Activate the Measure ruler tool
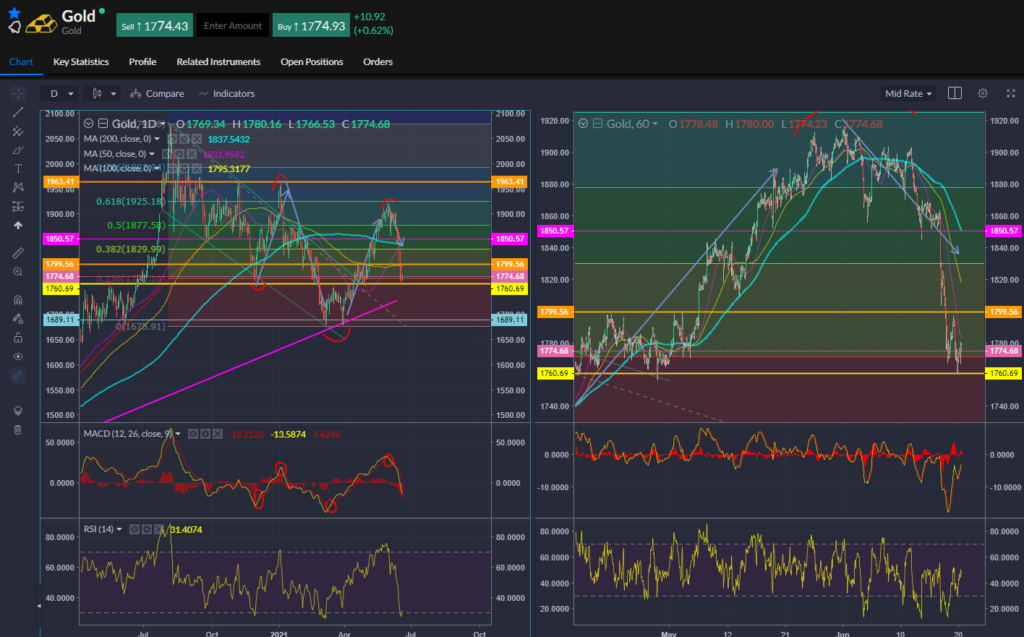 (17, 252)
